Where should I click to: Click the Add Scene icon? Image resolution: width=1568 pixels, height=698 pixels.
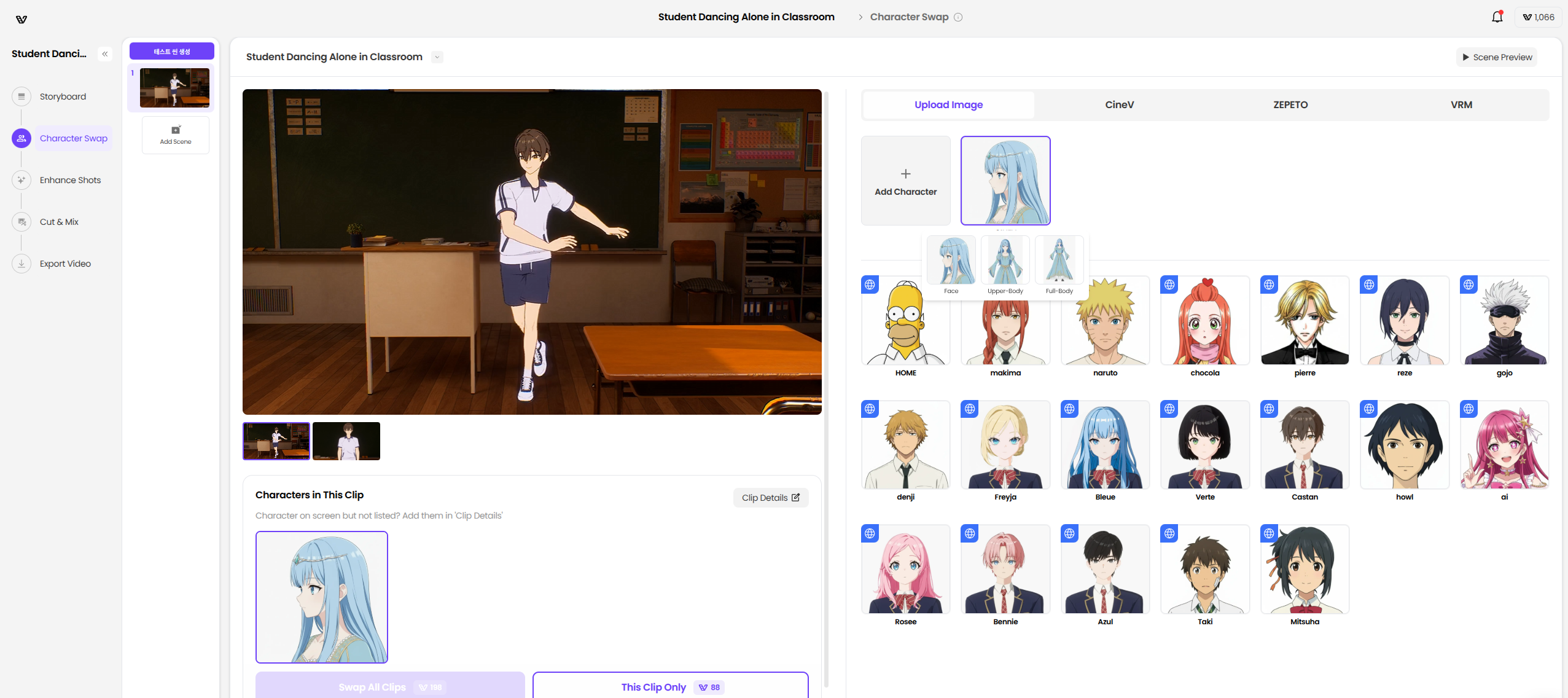[x=176, y=130]
